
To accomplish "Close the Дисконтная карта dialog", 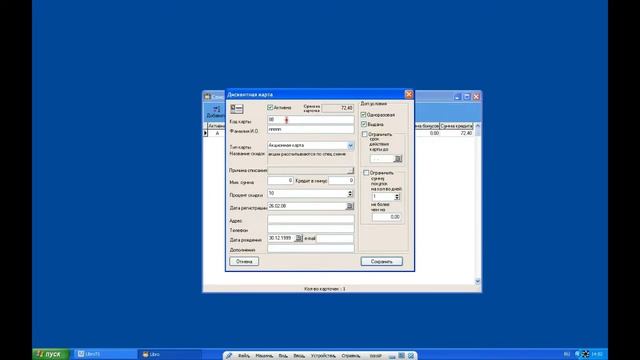I will coord(409,94).
